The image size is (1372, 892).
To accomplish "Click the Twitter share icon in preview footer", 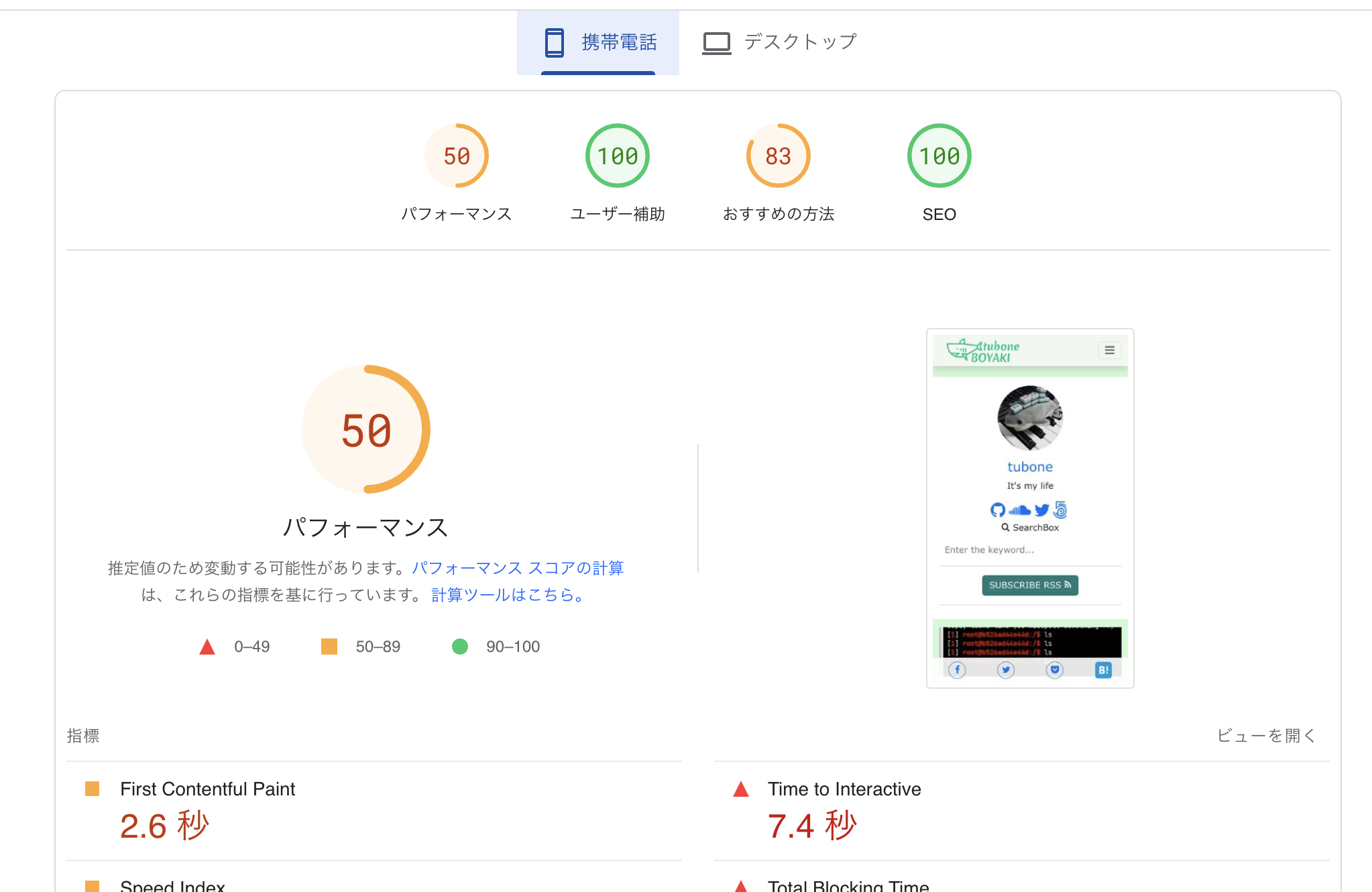I will [x=1006, y=669].
